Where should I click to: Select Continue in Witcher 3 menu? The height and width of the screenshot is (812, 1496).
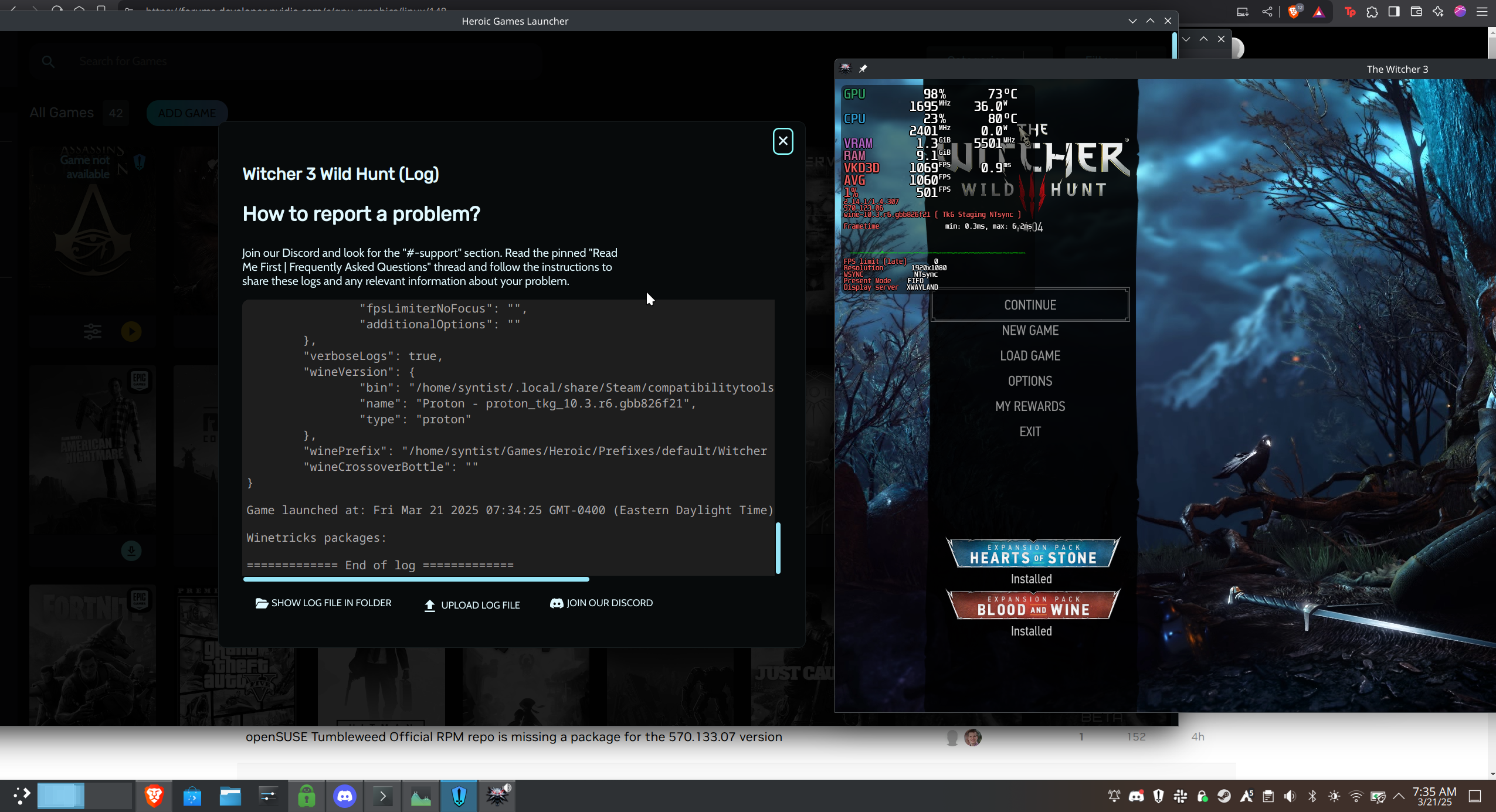click(x=1030, y=305)
